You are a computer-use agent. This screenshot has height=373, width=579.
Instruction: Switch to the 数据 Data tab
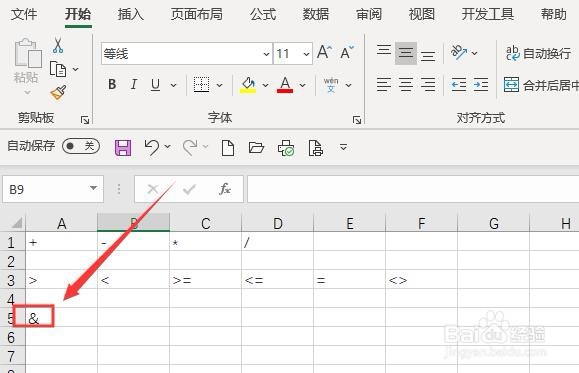coord(316,14)
